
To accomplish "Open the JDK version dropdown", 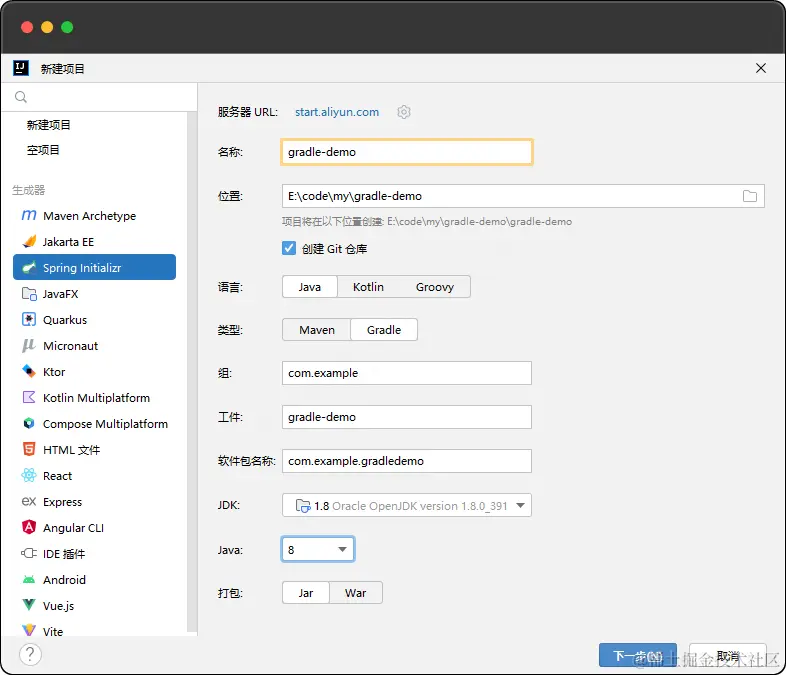I will tap(407, 506).
